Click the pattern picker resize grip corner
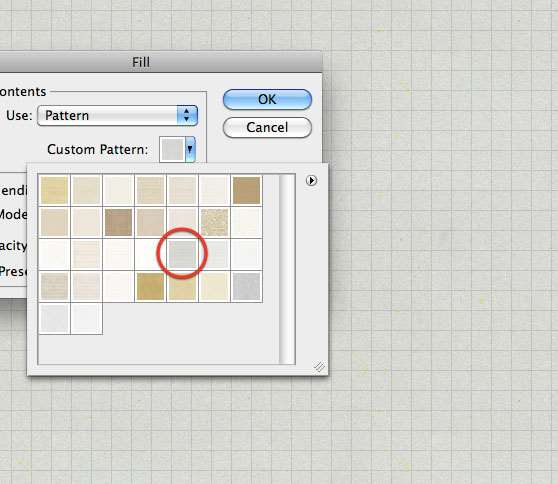The width and height of the screenshot is (558, 484). point(319,367)
